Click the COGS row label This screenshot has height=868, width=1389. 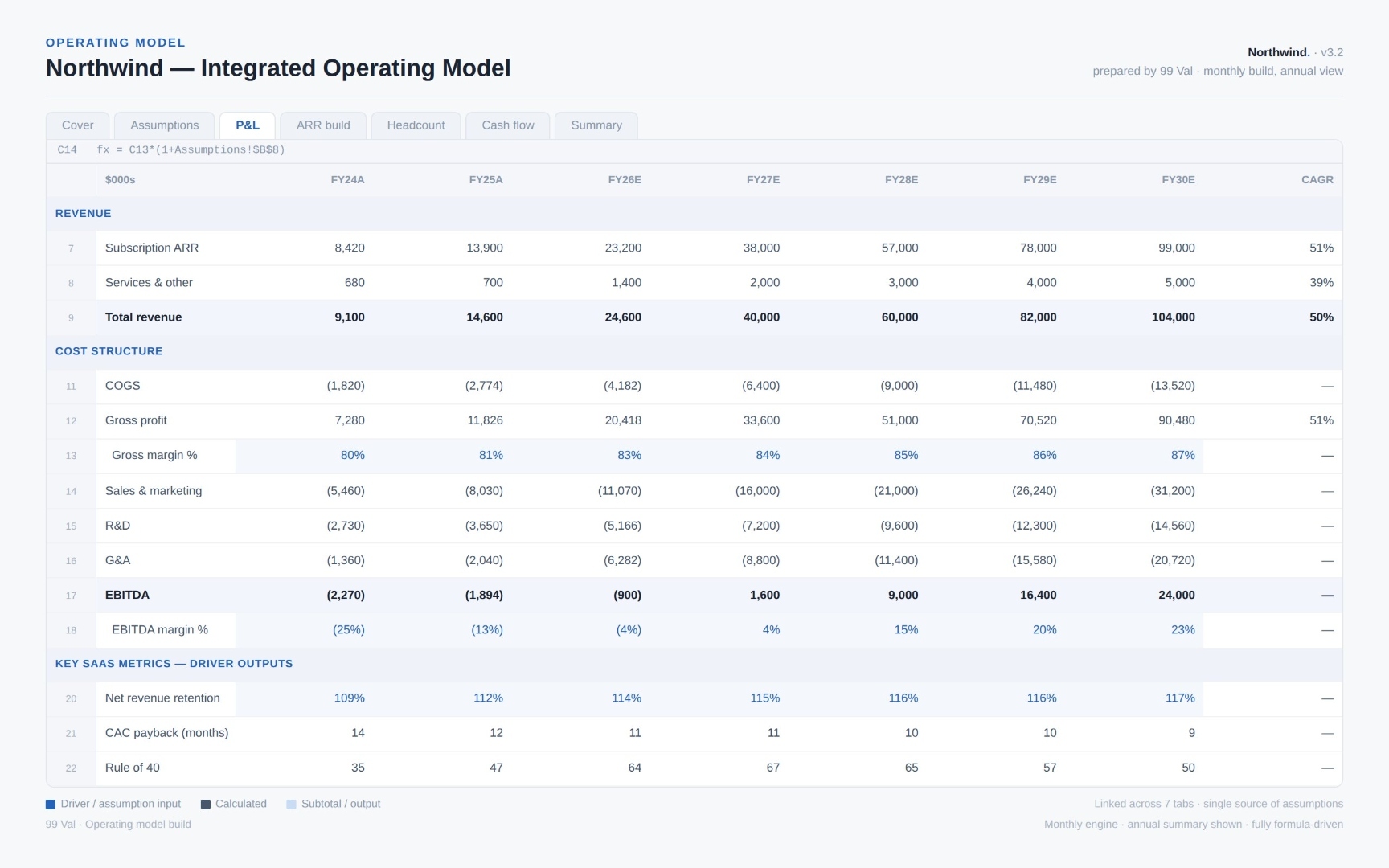[x=122, y=386]
